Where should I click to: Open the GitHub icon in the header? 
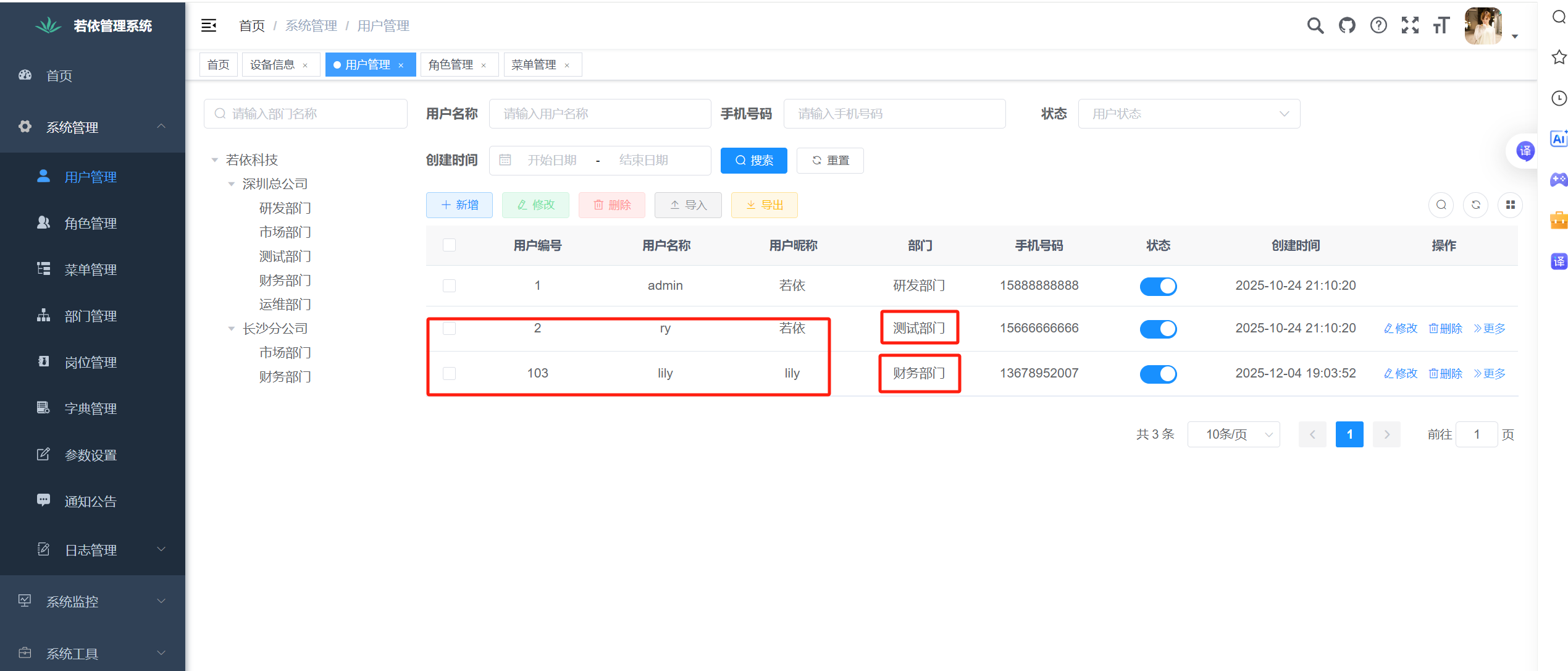pyautogui.click(x=1347, y=25)
